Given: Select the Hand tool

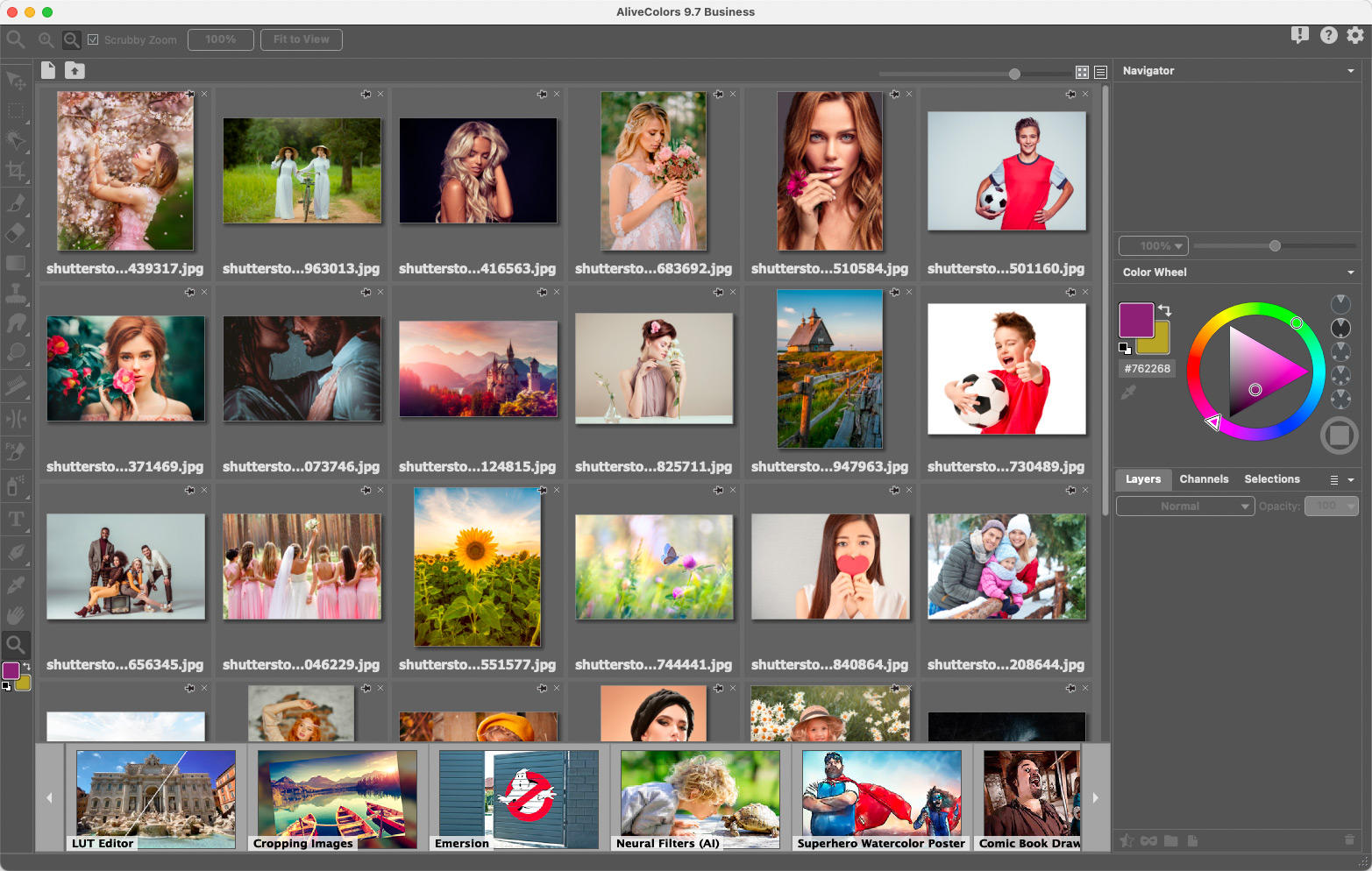Looking at the screenshot, I should pyautogui.click(x=16, y=615).
